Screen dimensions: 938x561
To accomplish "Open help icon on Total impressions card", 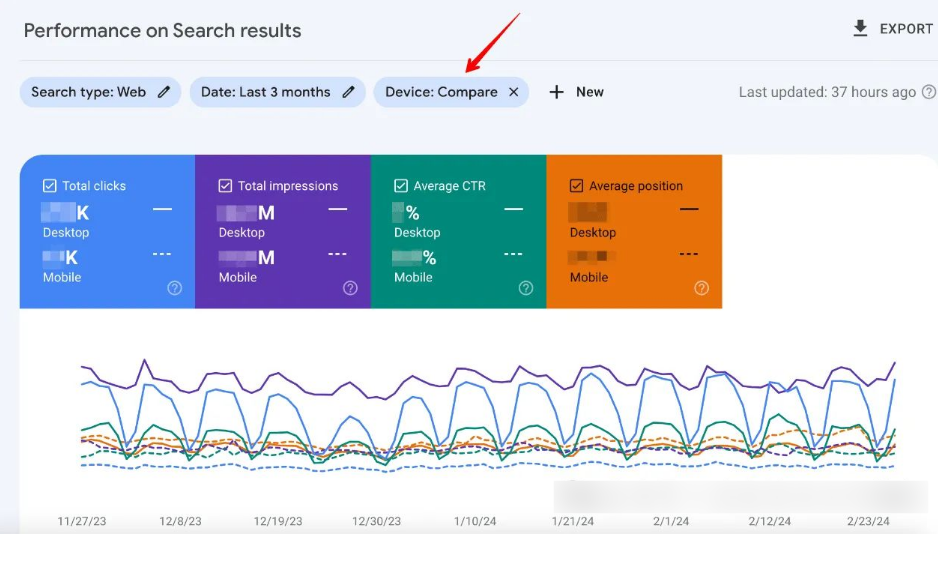I will 350,288.
